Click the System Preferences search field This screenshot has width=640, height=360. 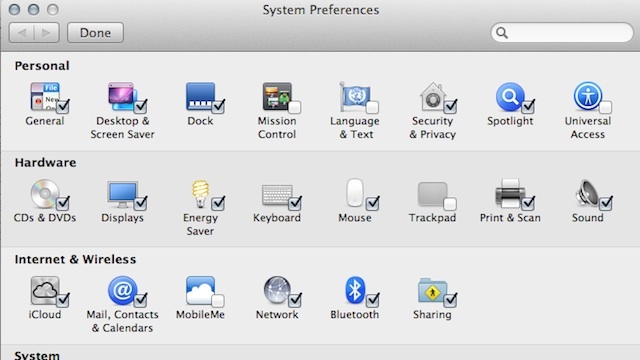562,33
